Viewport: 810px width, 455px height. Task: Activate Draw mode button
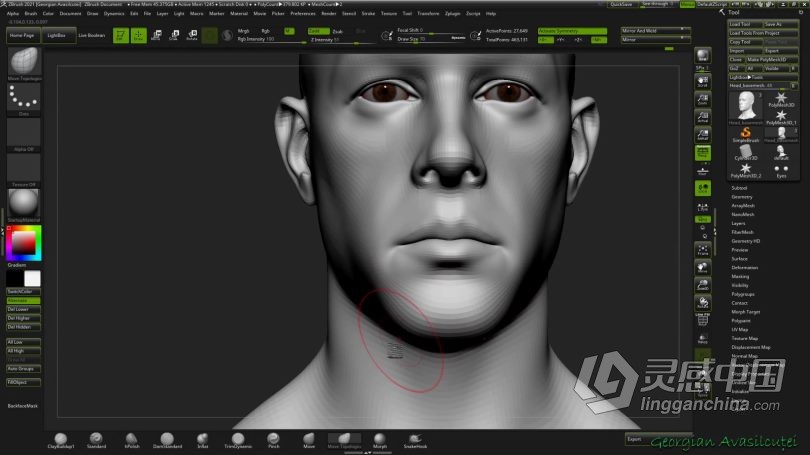click(x=138, y=35)
